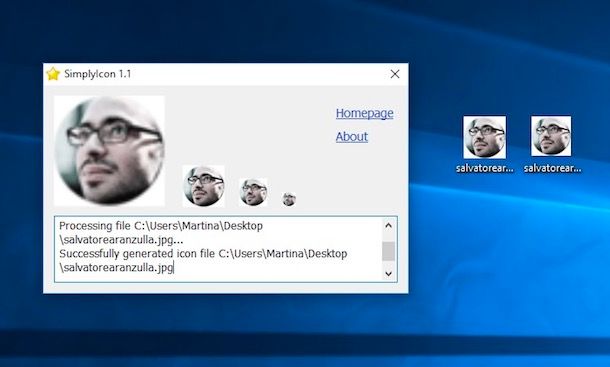
Task: Click the log scrollbar up arrow
Action: pos(388,225)
